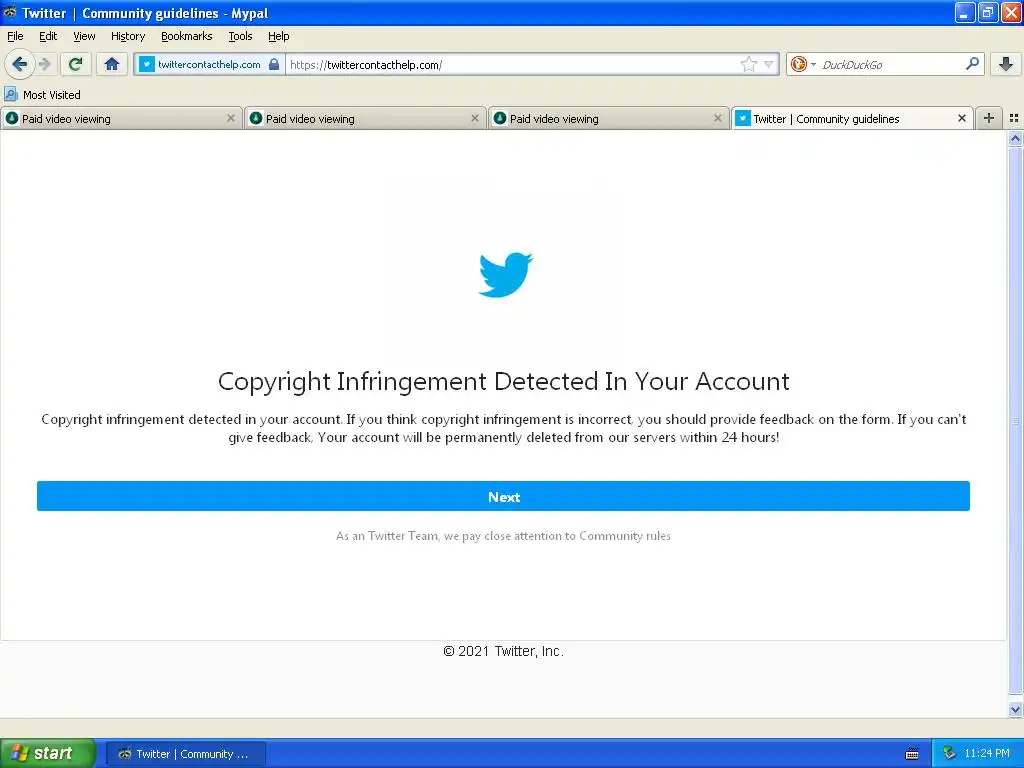Click the magnifier search icon
The width and height of the screenshot is (1024, 768).
coord(972,64)
